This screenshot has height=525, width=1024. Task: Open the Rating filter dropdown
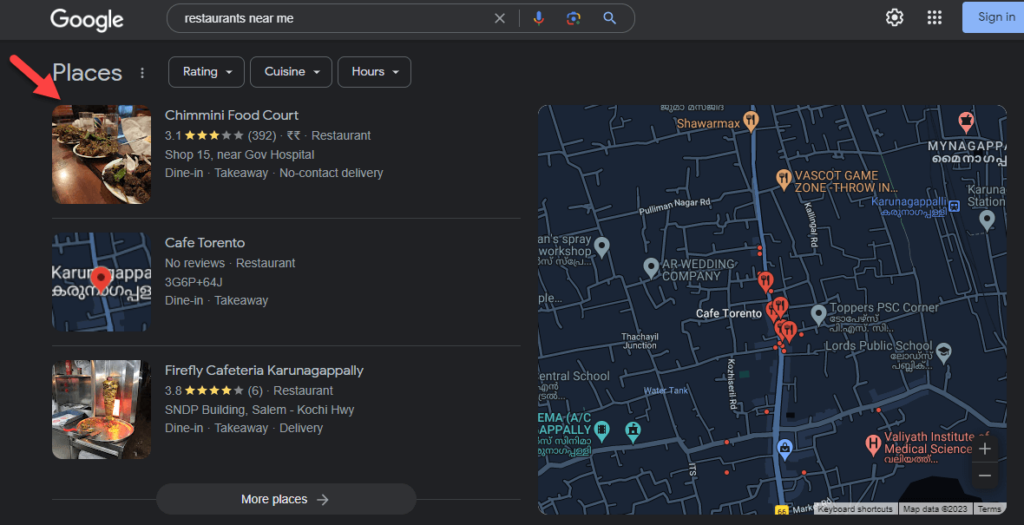coord(206,72)
